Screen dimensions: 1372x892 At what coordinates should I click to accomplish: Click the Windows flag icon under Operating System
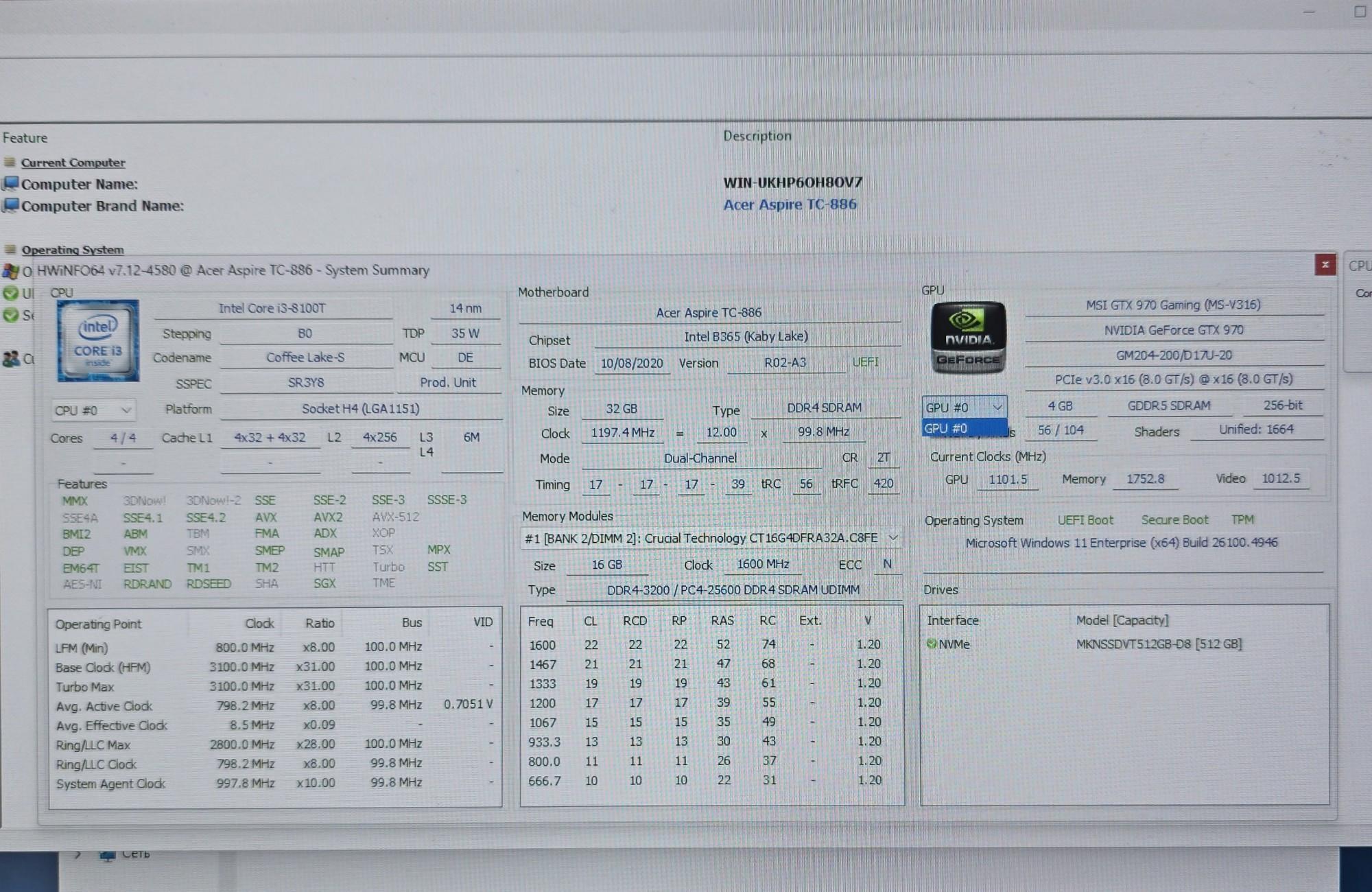click(10, 271)
